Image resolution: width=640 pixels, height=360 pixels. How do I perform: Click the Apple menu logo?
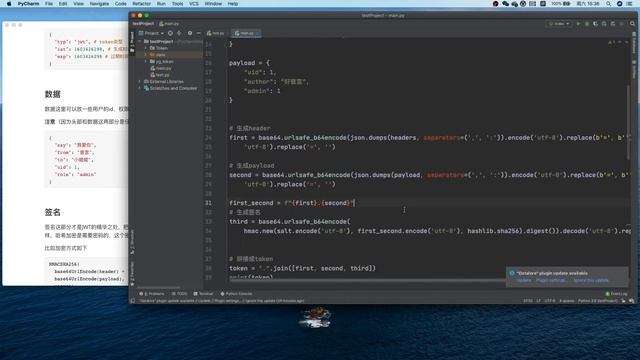(9, 4)
